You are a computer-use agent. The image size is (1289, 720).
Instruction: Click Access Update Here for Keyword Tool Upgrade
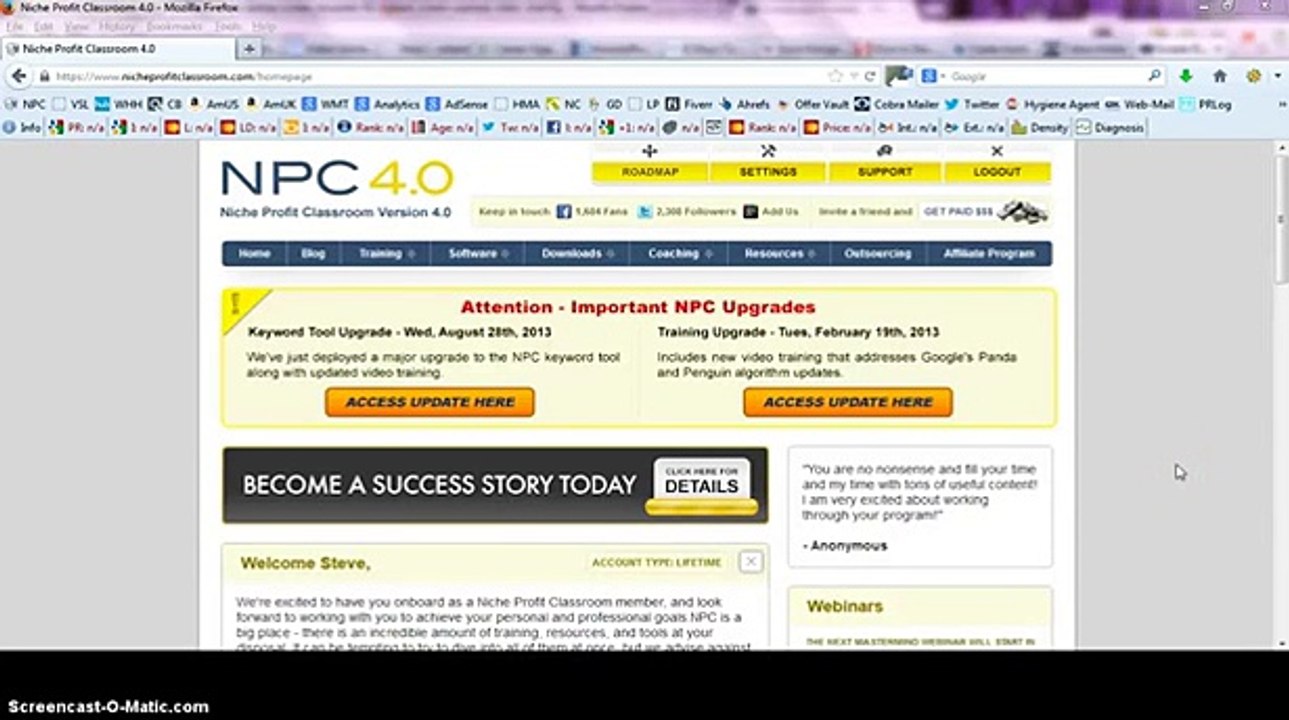click(430, 402)
